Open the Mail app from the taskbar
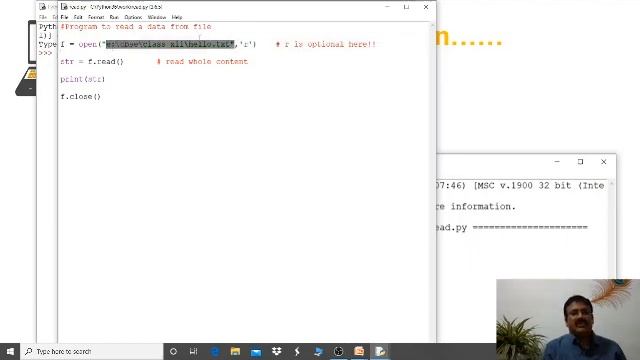Image resolution: width=640 pixels, height=360 pixels. pos(256,351)
